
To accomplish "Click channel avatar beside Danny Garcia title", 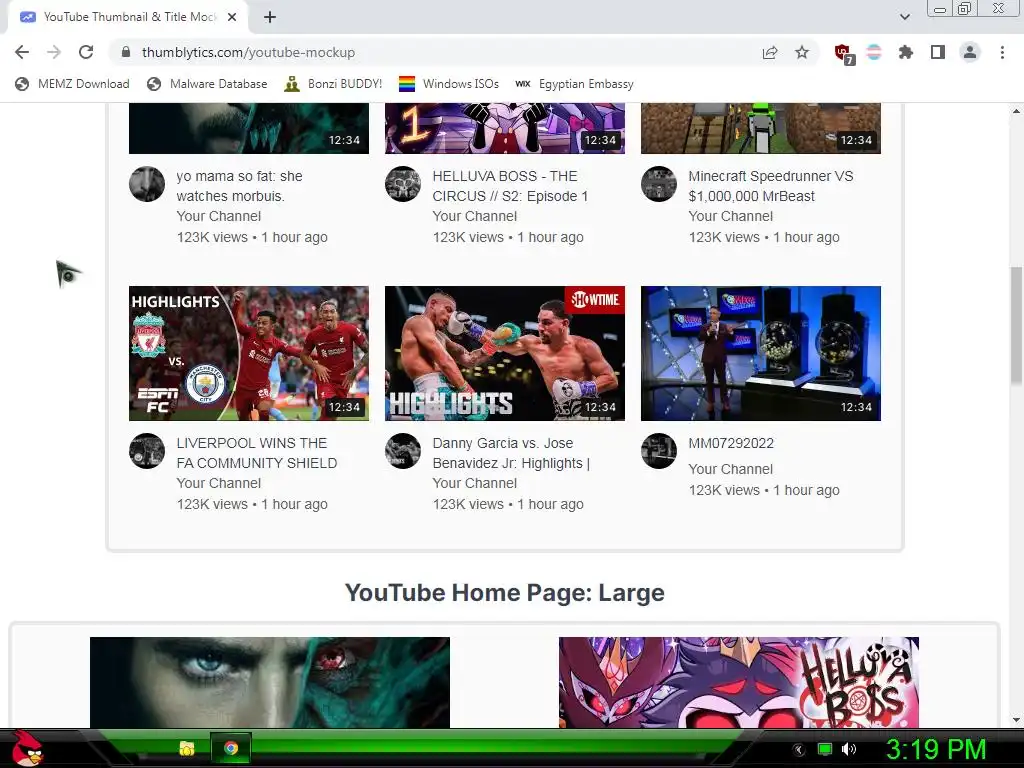I will tap(403, 451).
